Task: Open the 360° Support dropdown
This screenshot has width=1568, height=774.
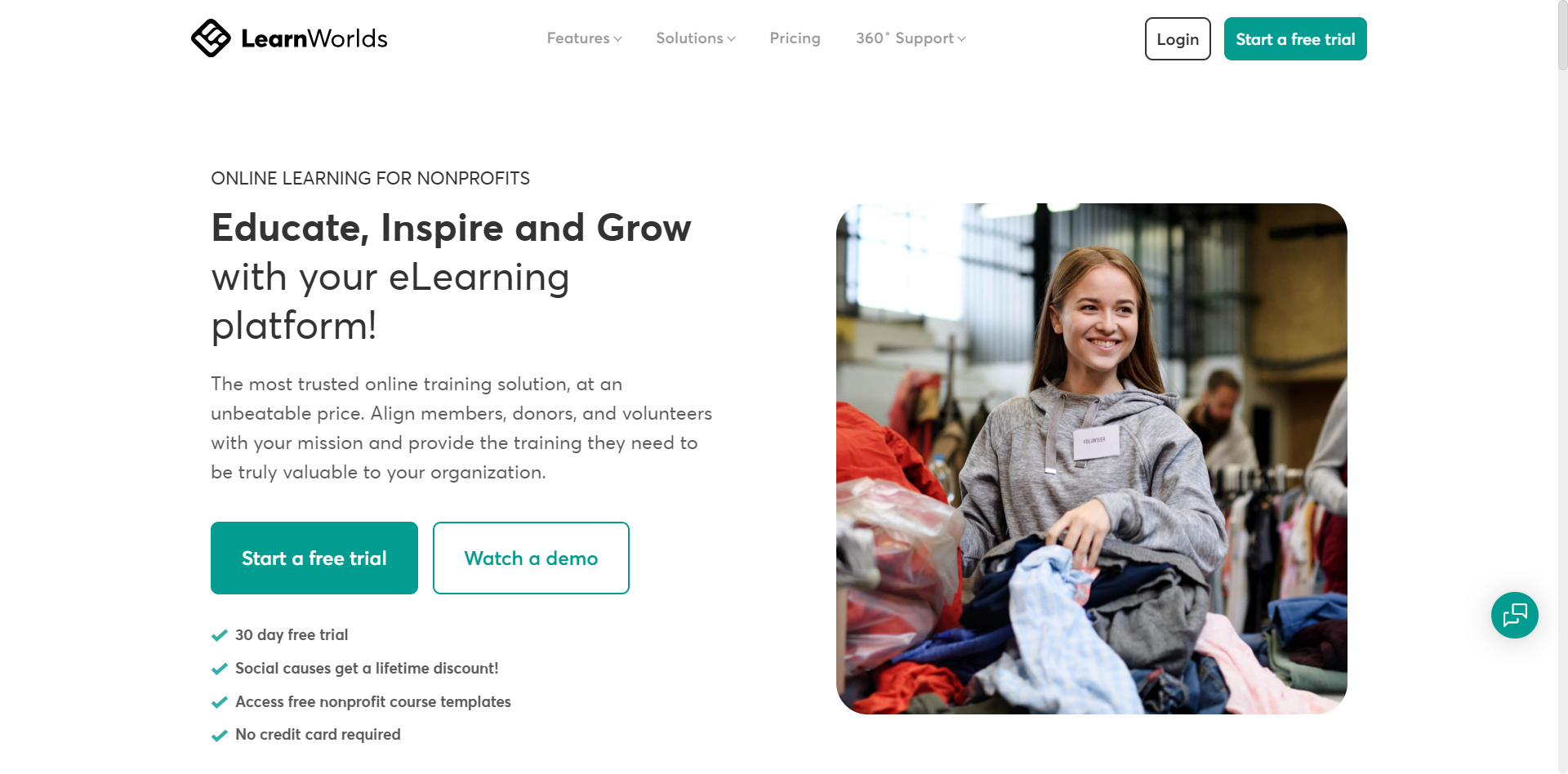Action: pos(911,38)
